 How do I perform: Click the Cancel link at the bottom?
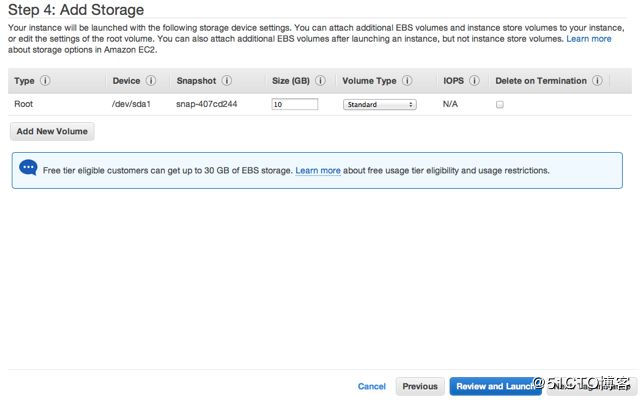(x=371, y=386)
